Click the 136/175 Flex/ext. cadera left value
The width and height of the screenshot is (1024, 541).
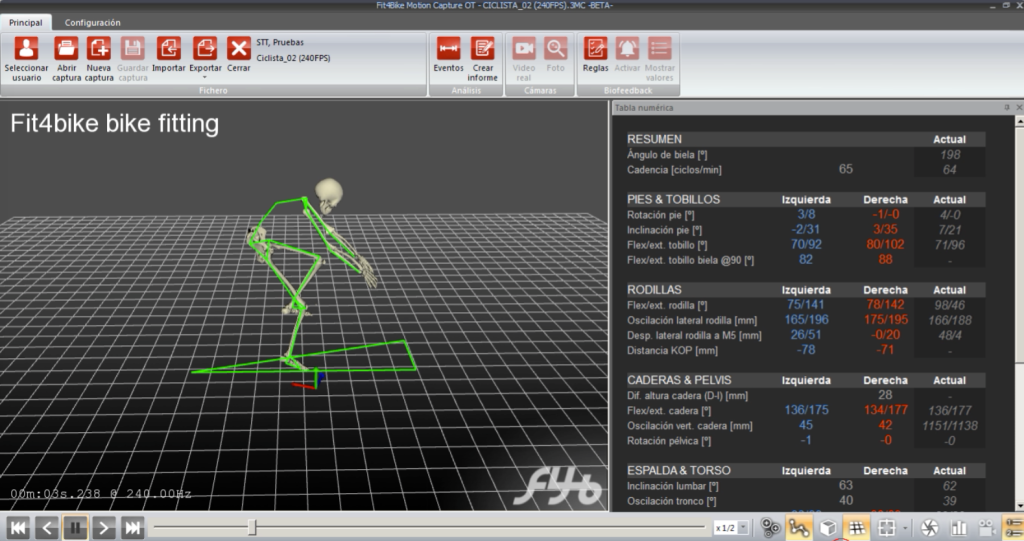807,410
